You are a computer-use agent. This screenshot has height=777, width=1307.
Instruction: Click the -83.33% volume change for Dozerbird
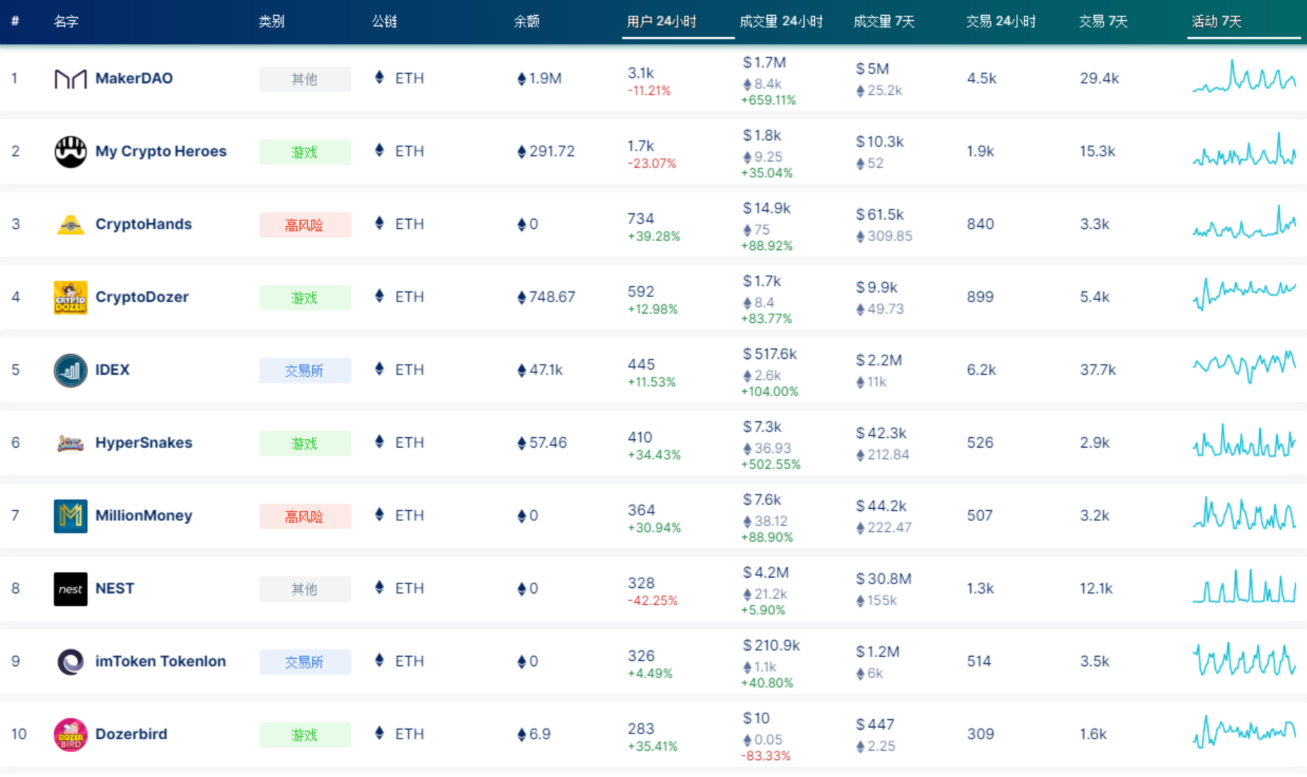[766, 756]
